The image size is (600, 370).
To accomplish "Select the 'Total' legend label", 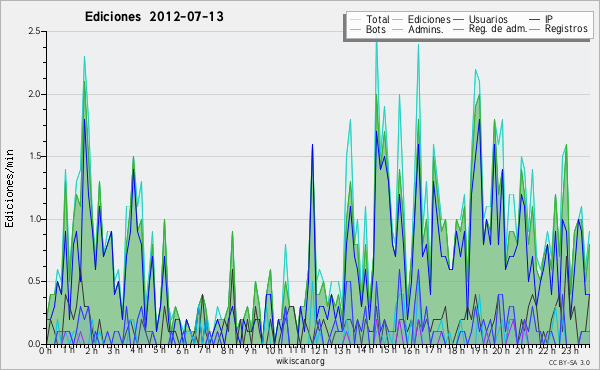I will [377, 20].
